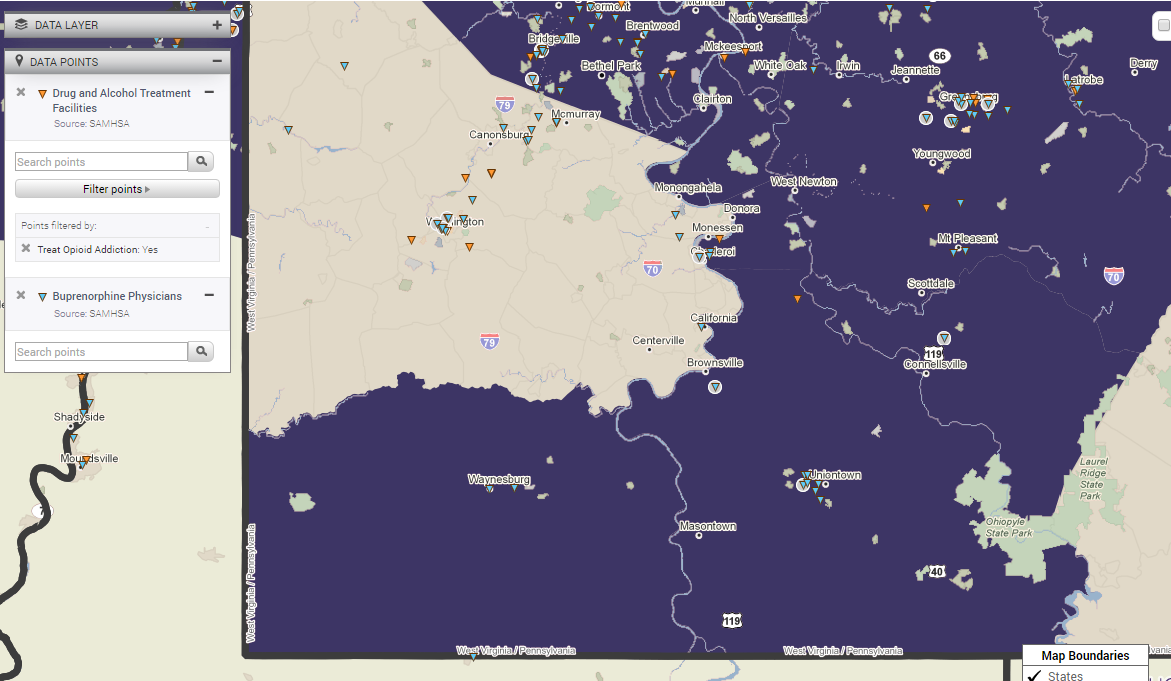Click the Laurel Ridge State Park label
The height and width of the screenshot is (681, 1171).
pyautogui.click(x=1093, y=479)
